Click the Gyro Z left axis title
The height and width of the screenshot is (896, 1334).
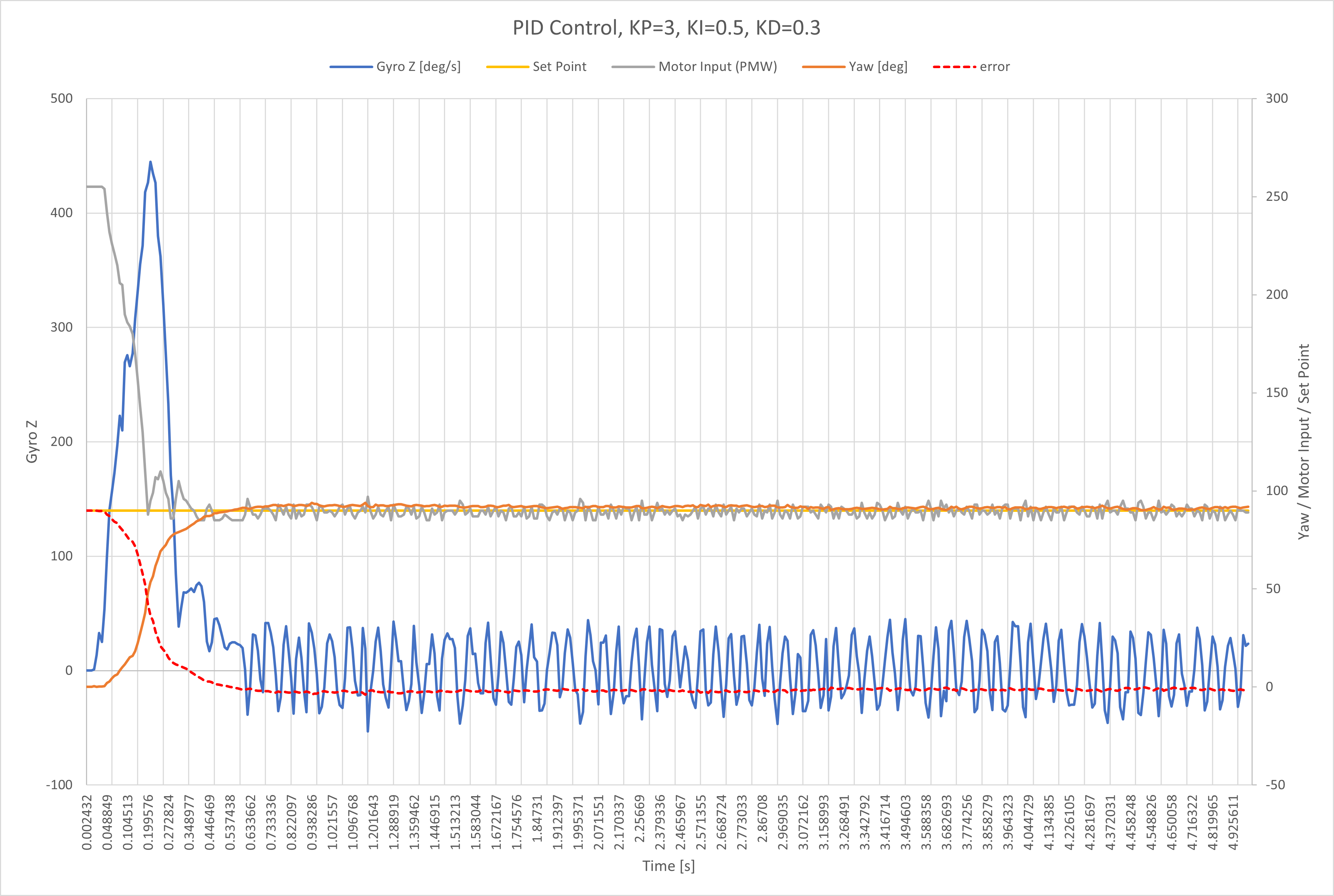click(32, 441)
